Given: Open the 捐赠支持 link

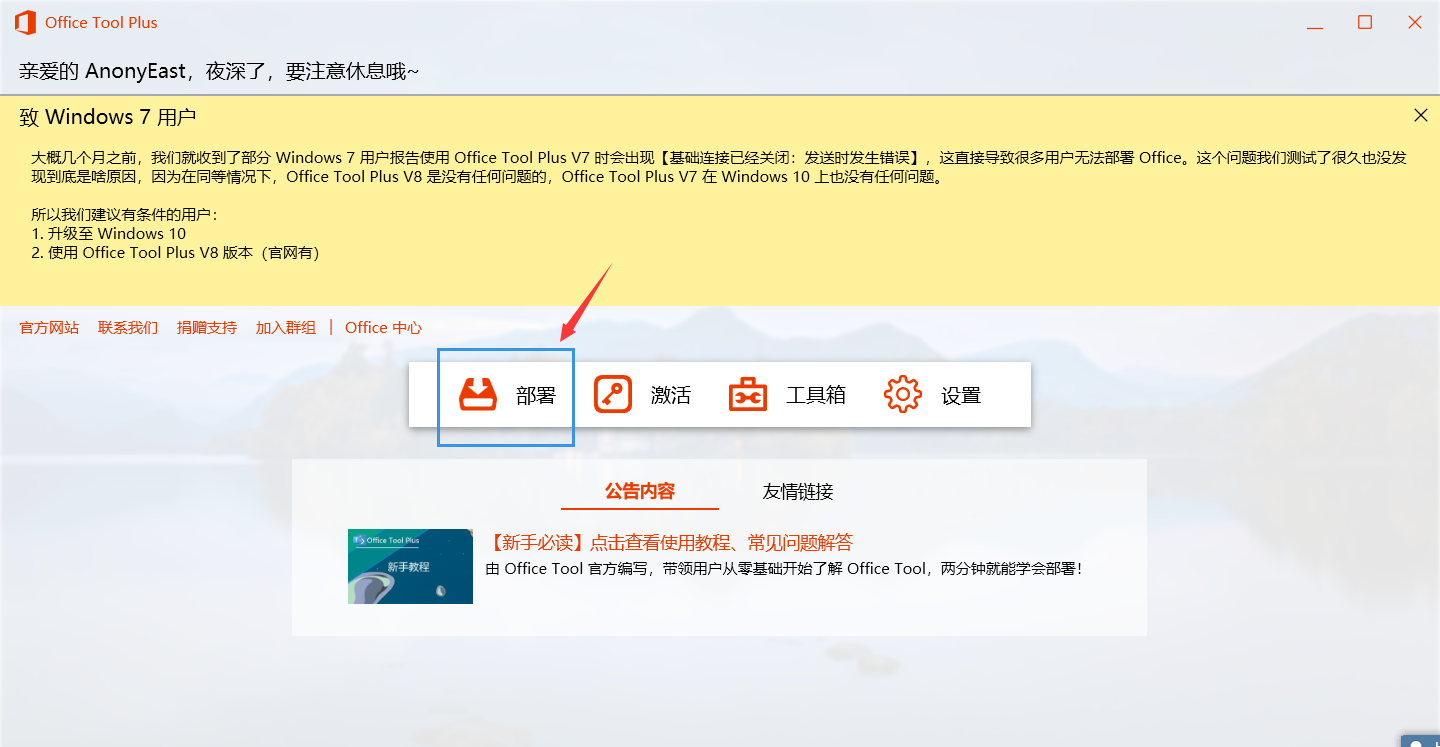Looking at the screenshot, I should tap(207, 327).
